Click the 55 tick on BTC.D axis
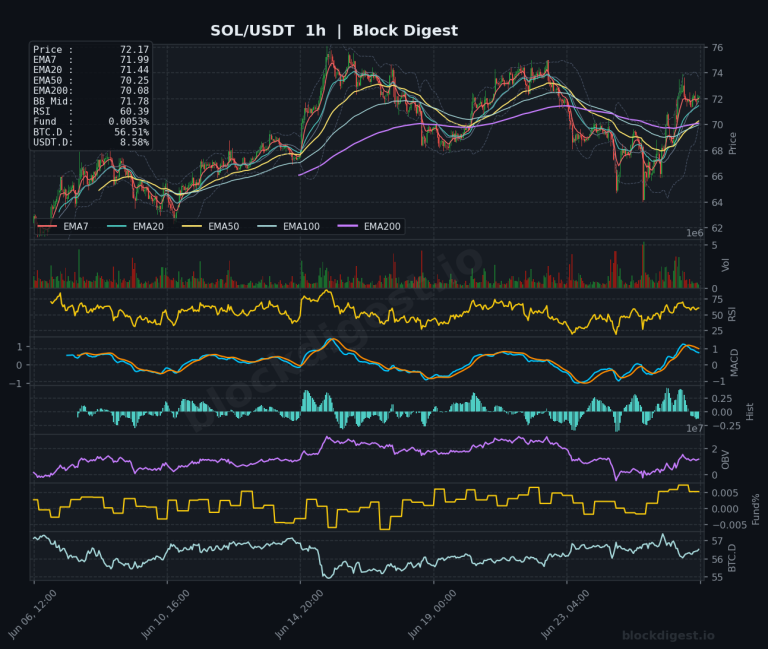Screen dimensions: 768x649 point(717,577)
